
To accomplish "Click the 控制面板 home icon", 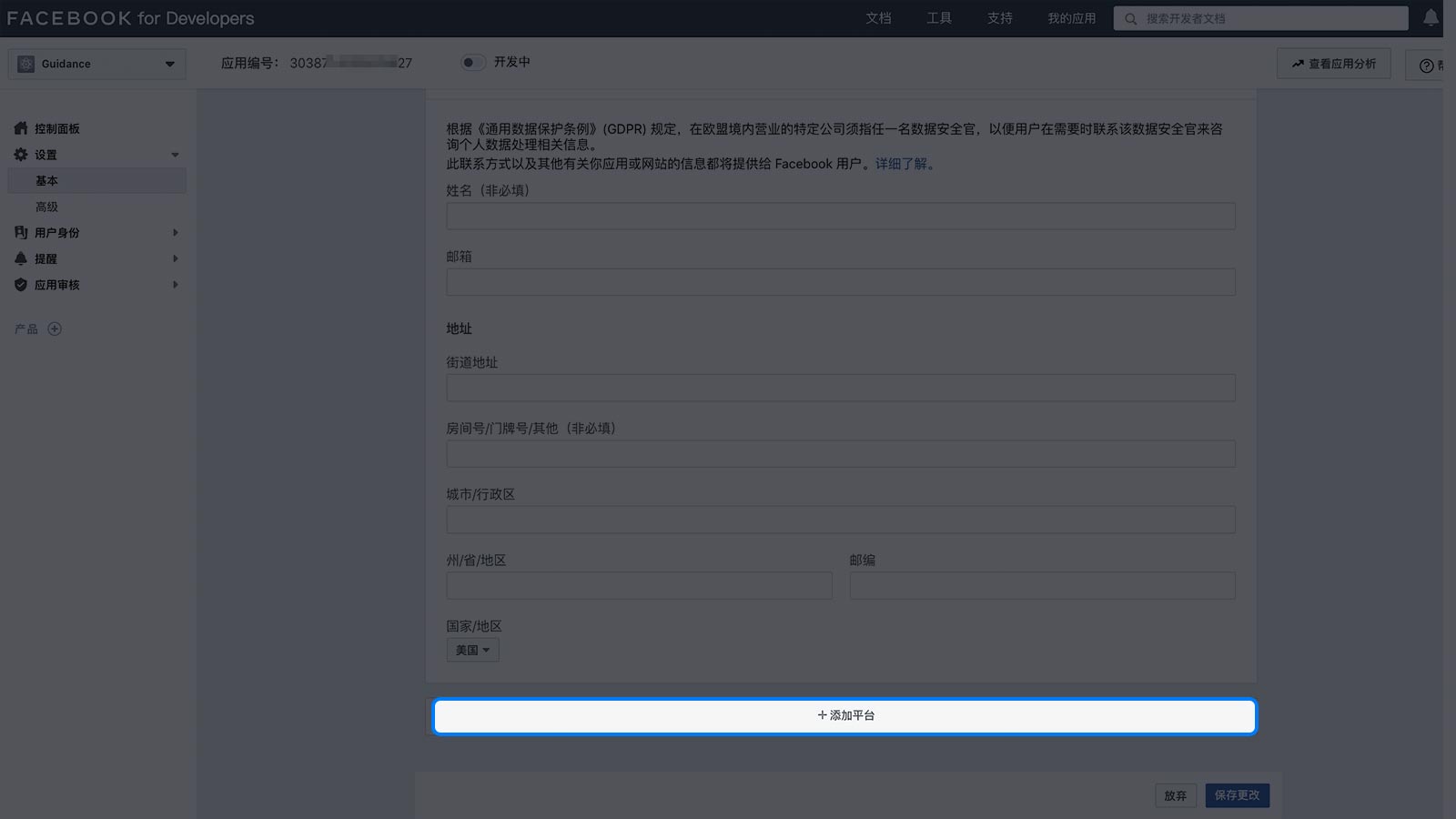I will point(21,128).
